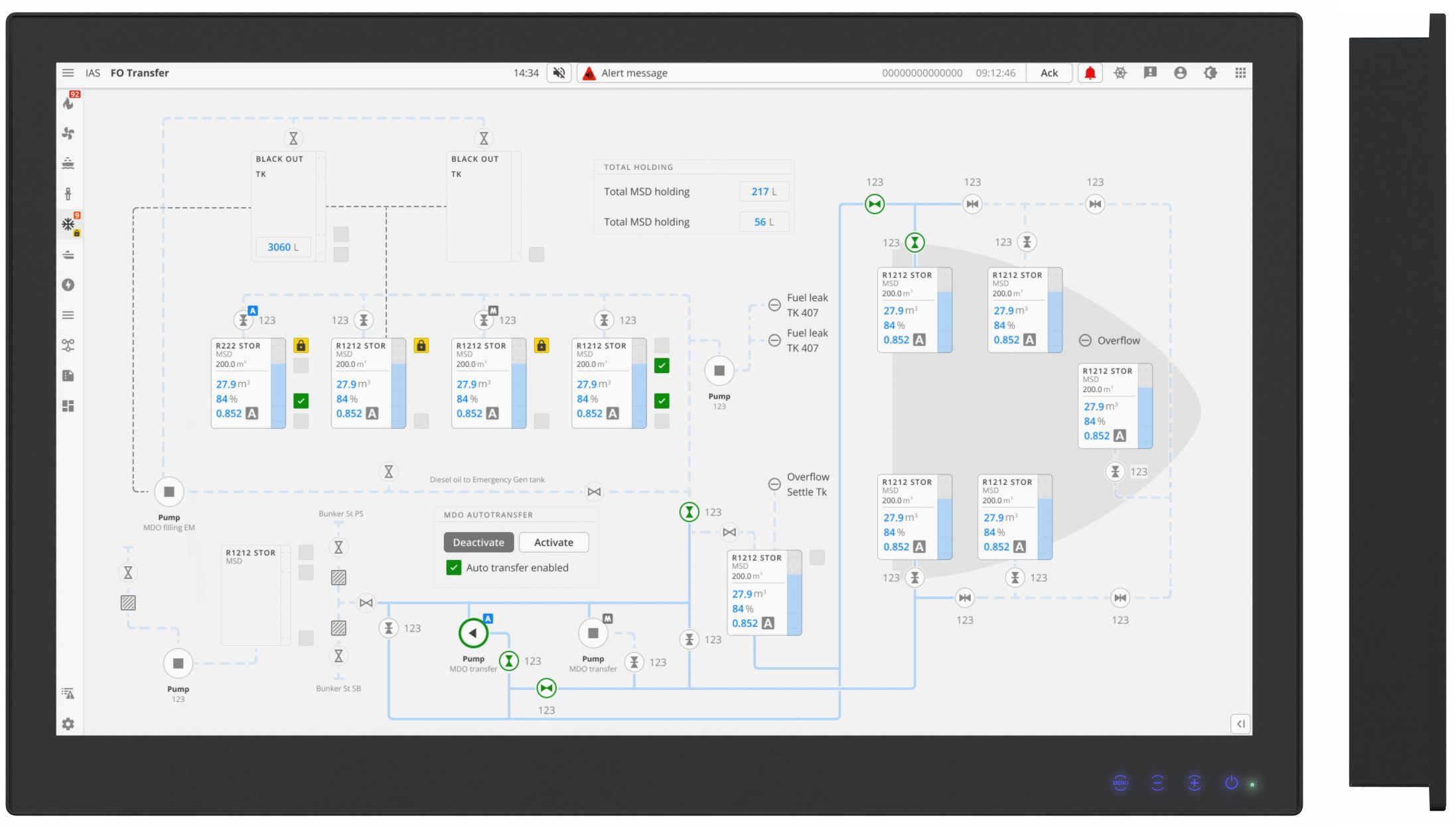This screenshot has height=828, width=1456.
Task: Select Pump 123 next to Fuel leak TK 407
Action: coord(719,371)
